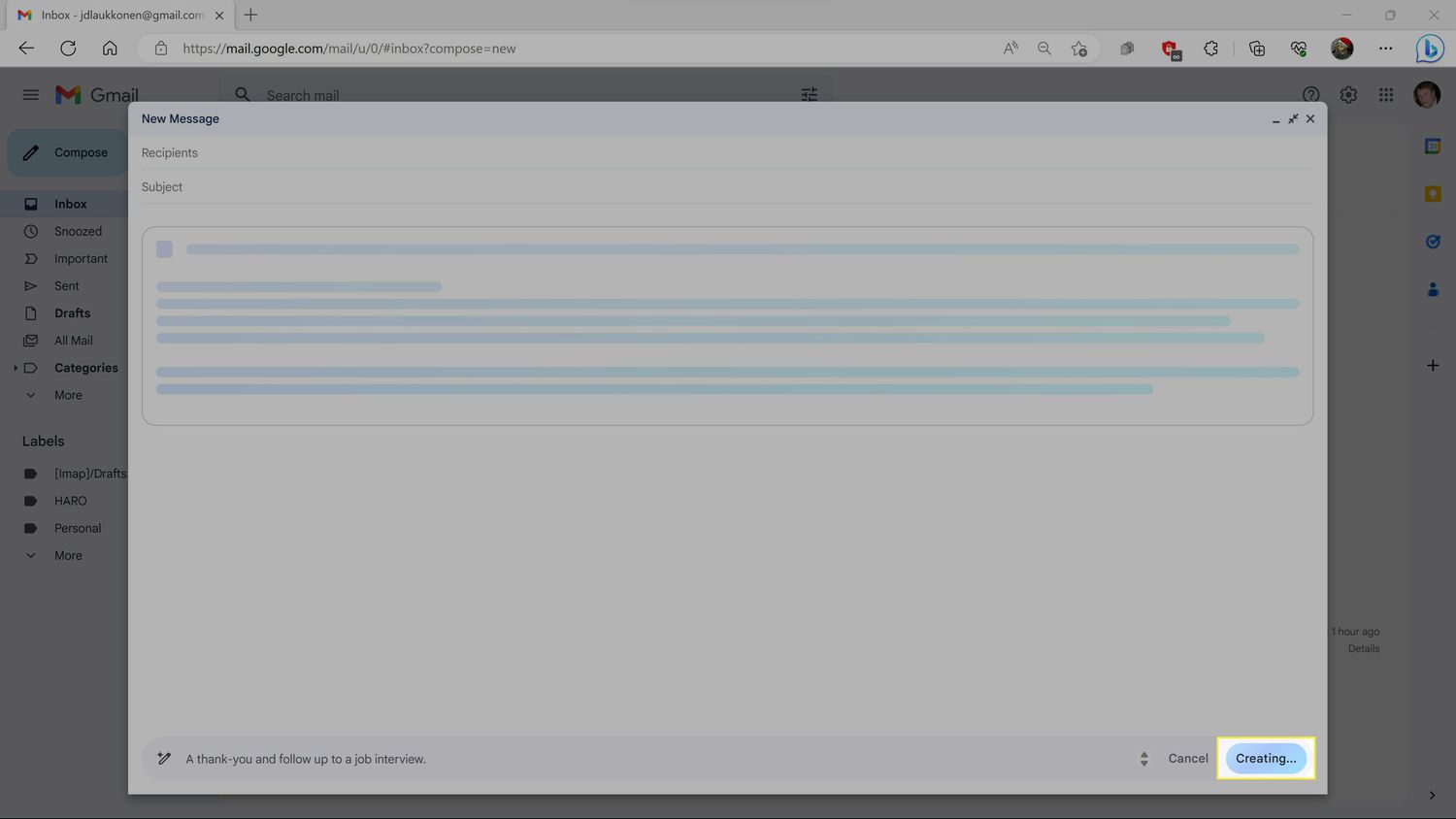Open Google Tasks side panel icon

[1432, 242]
